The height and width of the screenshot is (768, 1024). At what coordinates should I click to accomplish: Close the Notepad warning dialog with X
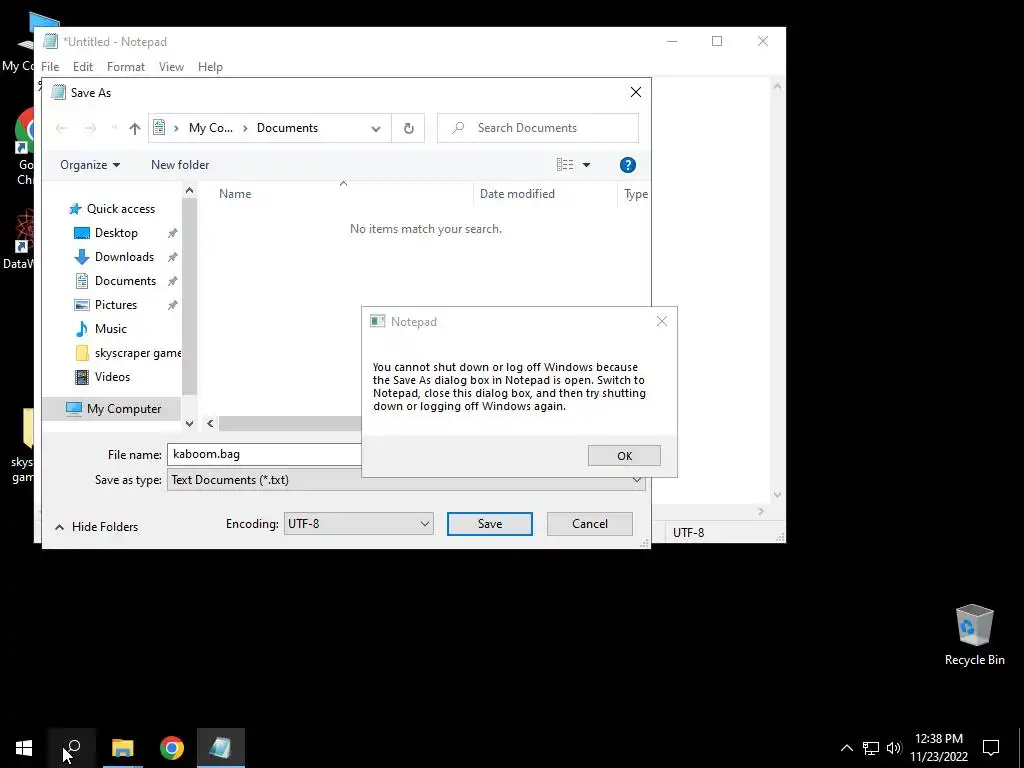coord(662,321)
